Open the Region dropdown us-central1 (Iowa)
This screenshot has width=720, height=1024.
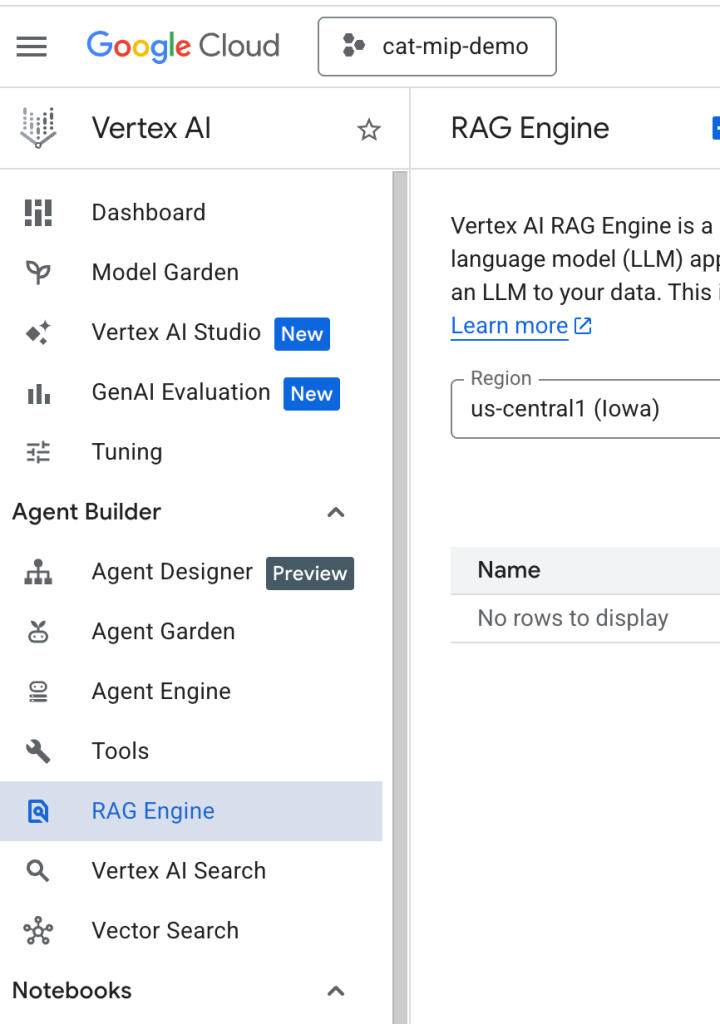(x=585, y=408)
